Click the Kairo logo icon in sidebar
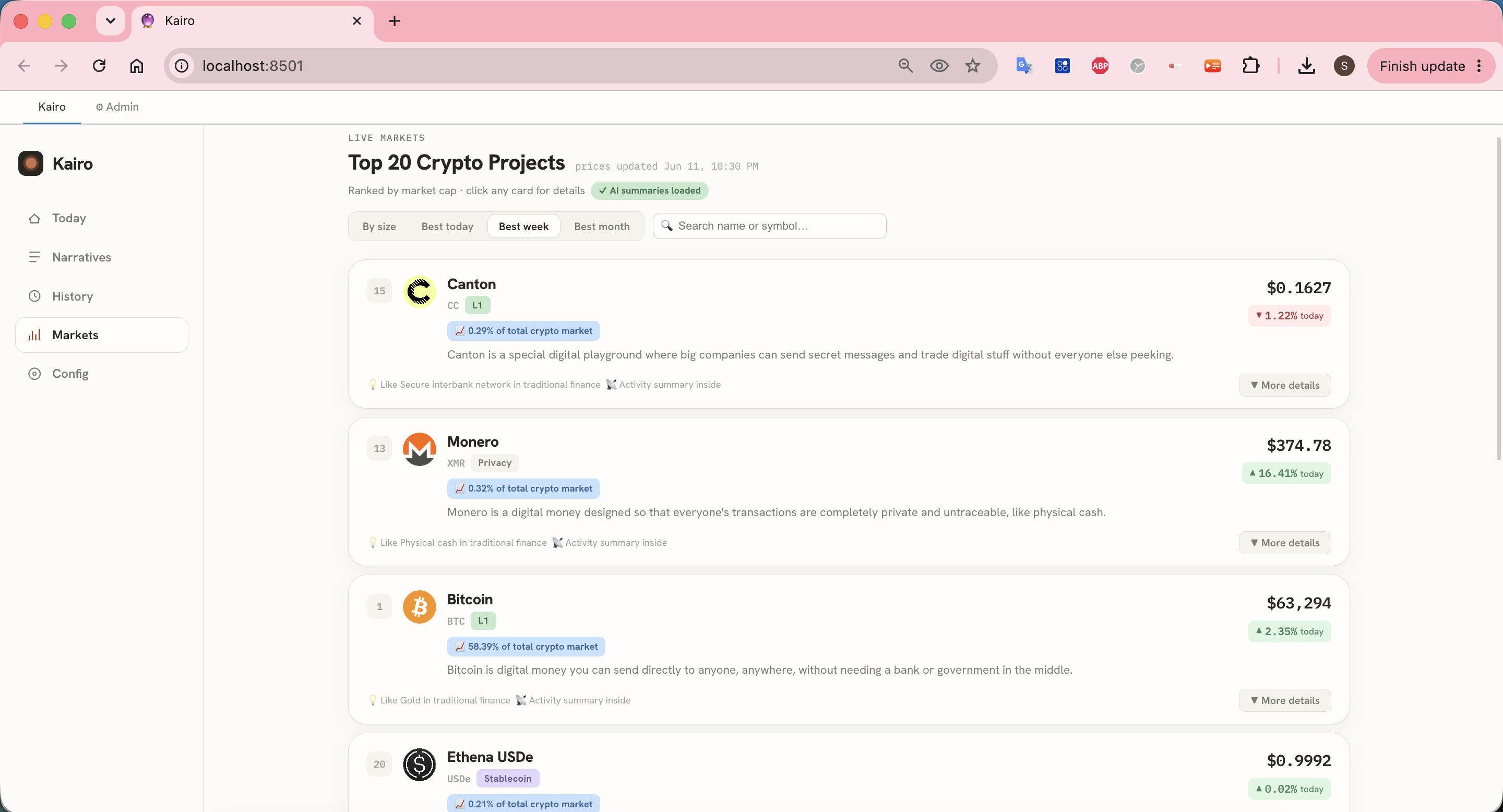This screenshot has height=812, width=1503. [x=31, y=163]
